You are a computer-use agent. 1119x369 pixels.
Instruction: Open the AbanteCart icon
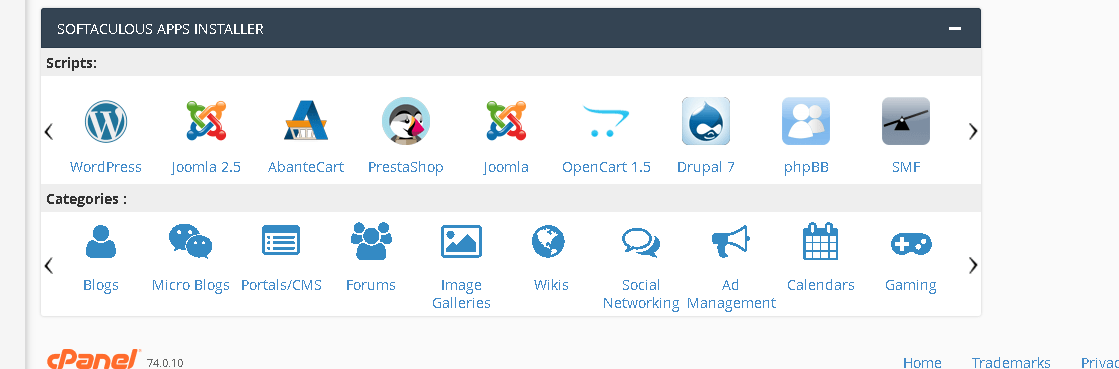305,120
